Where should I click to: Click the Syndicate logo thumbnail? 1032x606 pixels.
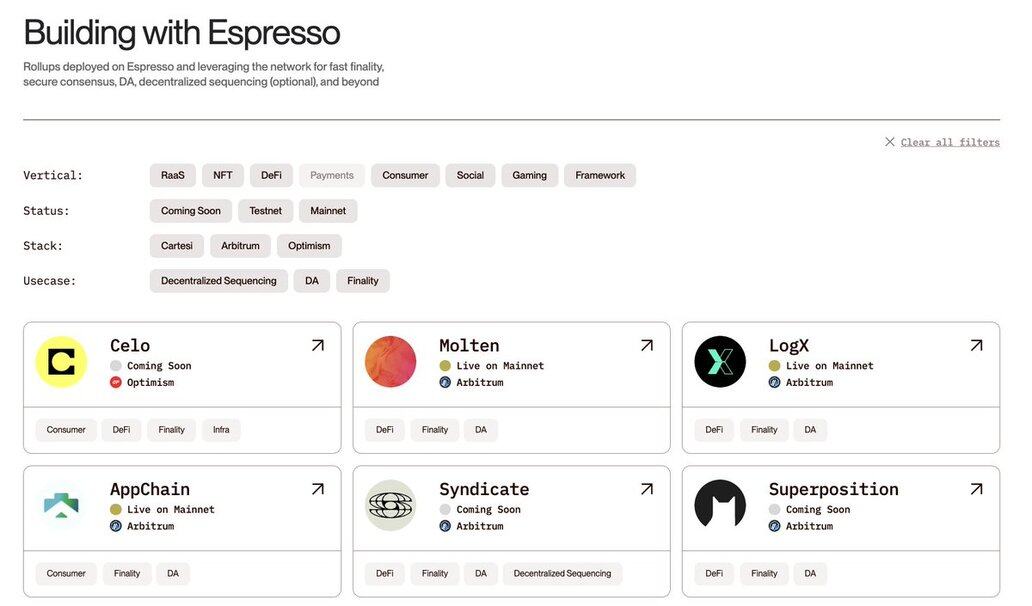coord(391,506)
